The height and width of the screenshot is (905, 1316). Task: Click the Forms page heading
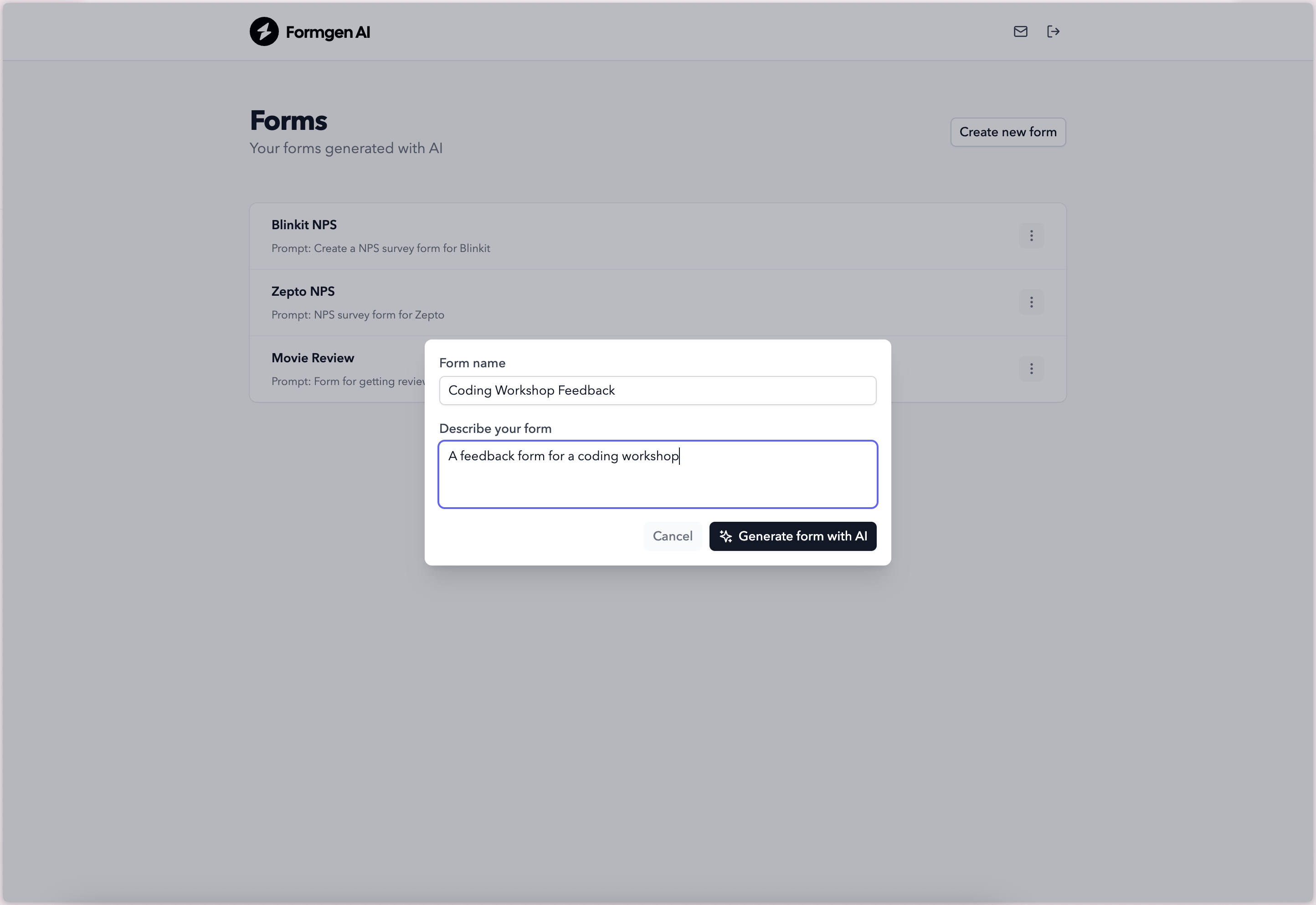[x=288, y=121]
